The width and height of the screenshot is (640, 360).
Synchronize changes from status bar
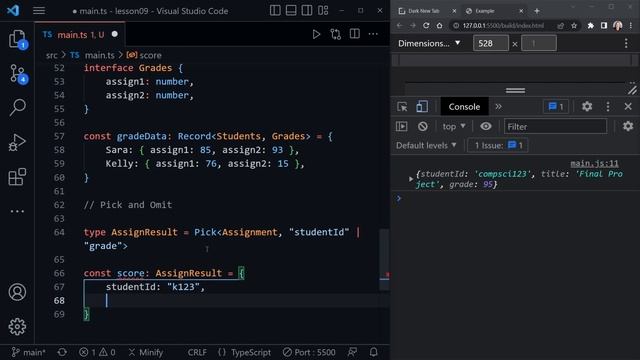(x=62, y=352)
